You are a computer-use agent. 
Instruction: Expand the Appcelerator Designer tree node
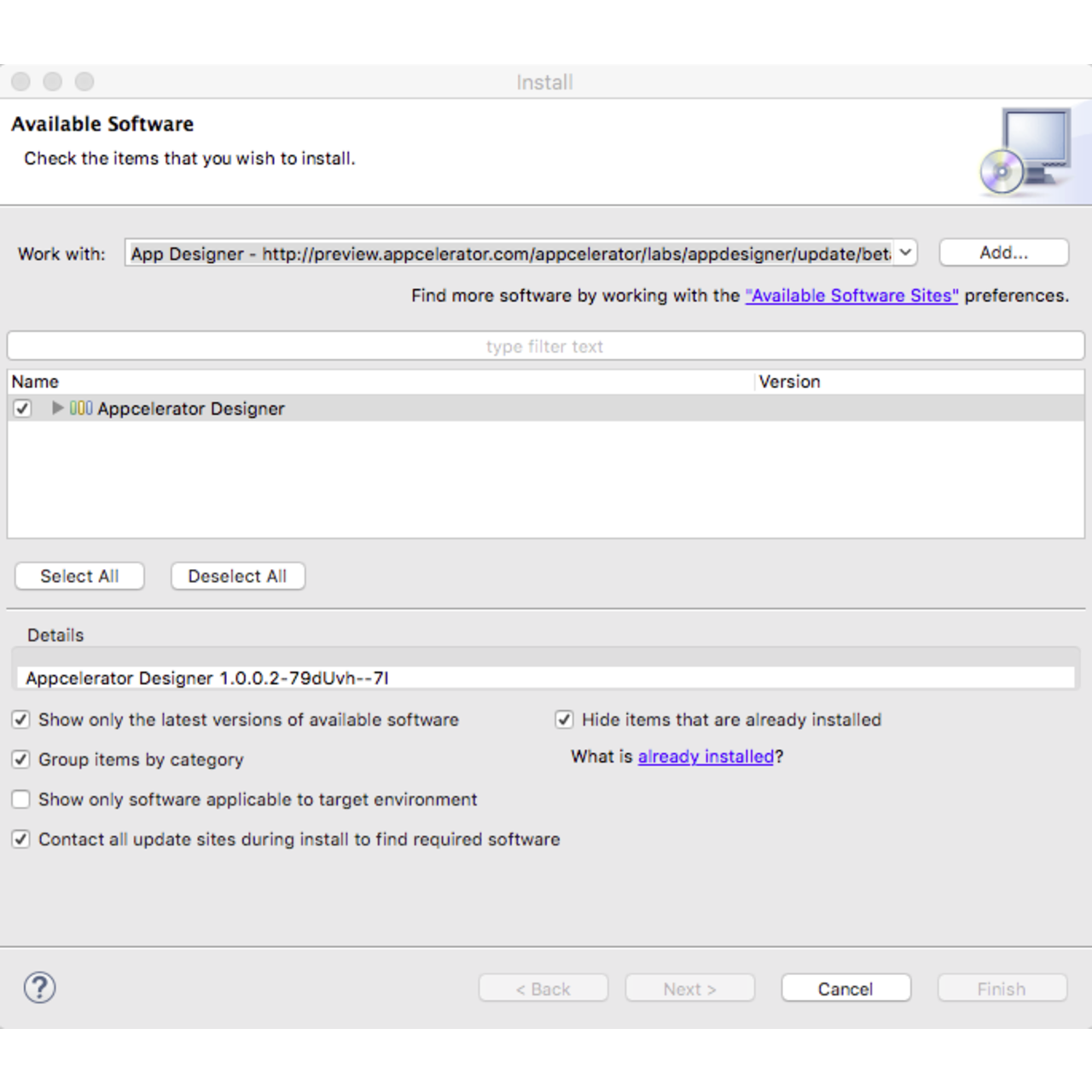click(56, 409)
